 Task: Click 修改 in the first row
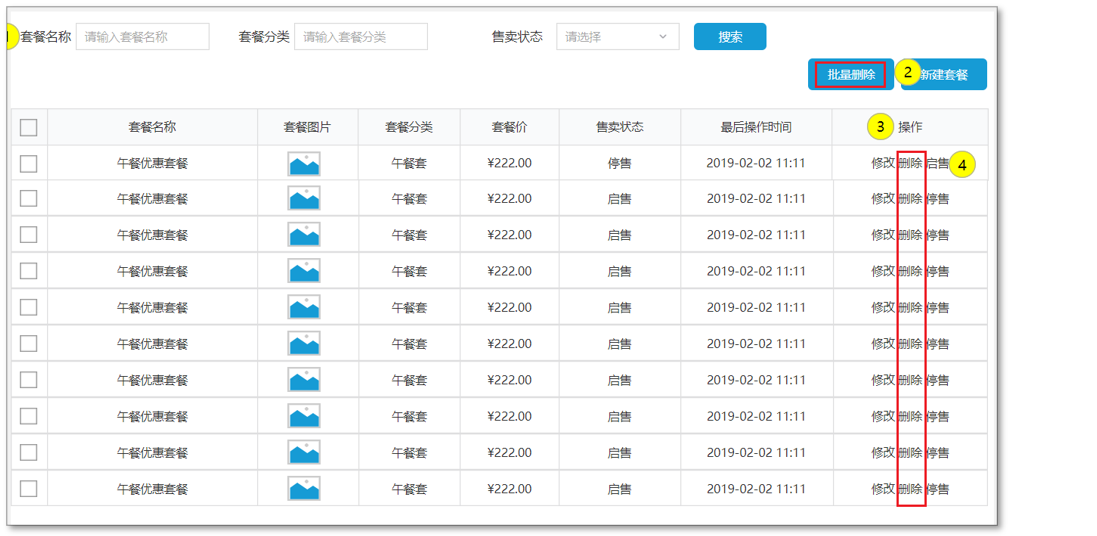pos(883,164)
